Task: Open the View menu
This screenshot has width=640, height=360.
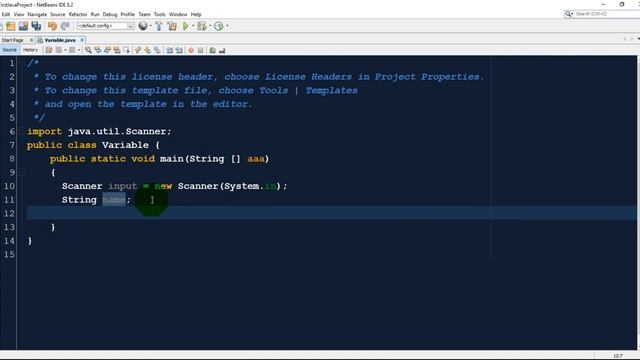Action: (x=19, y=14)
